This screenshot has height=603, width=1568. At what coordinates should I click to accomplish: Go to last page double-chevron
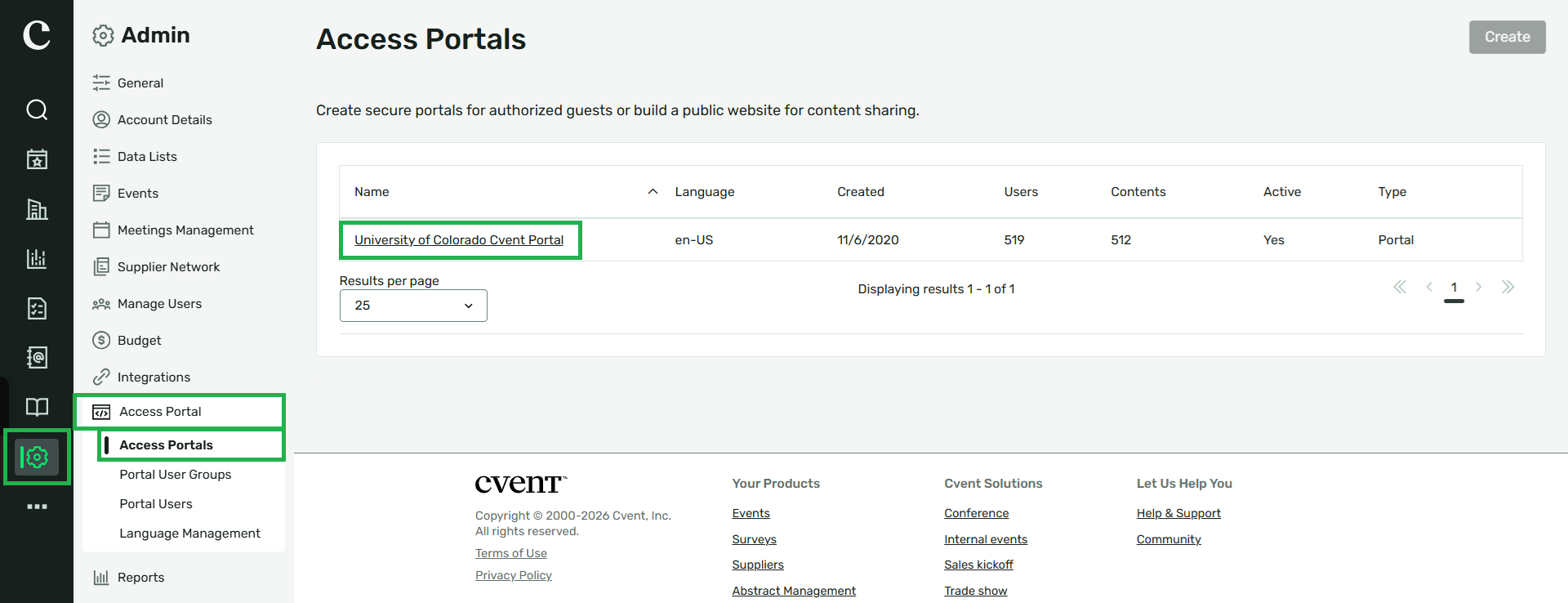click(x=1508, y=287)
